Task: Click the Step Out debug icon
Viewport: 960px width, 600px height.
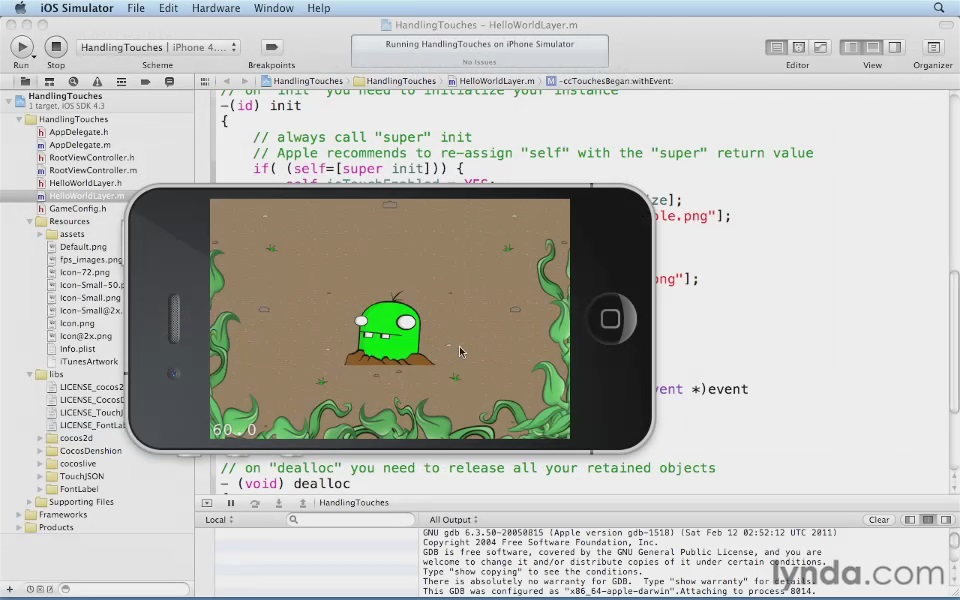Action: (302, 503)
